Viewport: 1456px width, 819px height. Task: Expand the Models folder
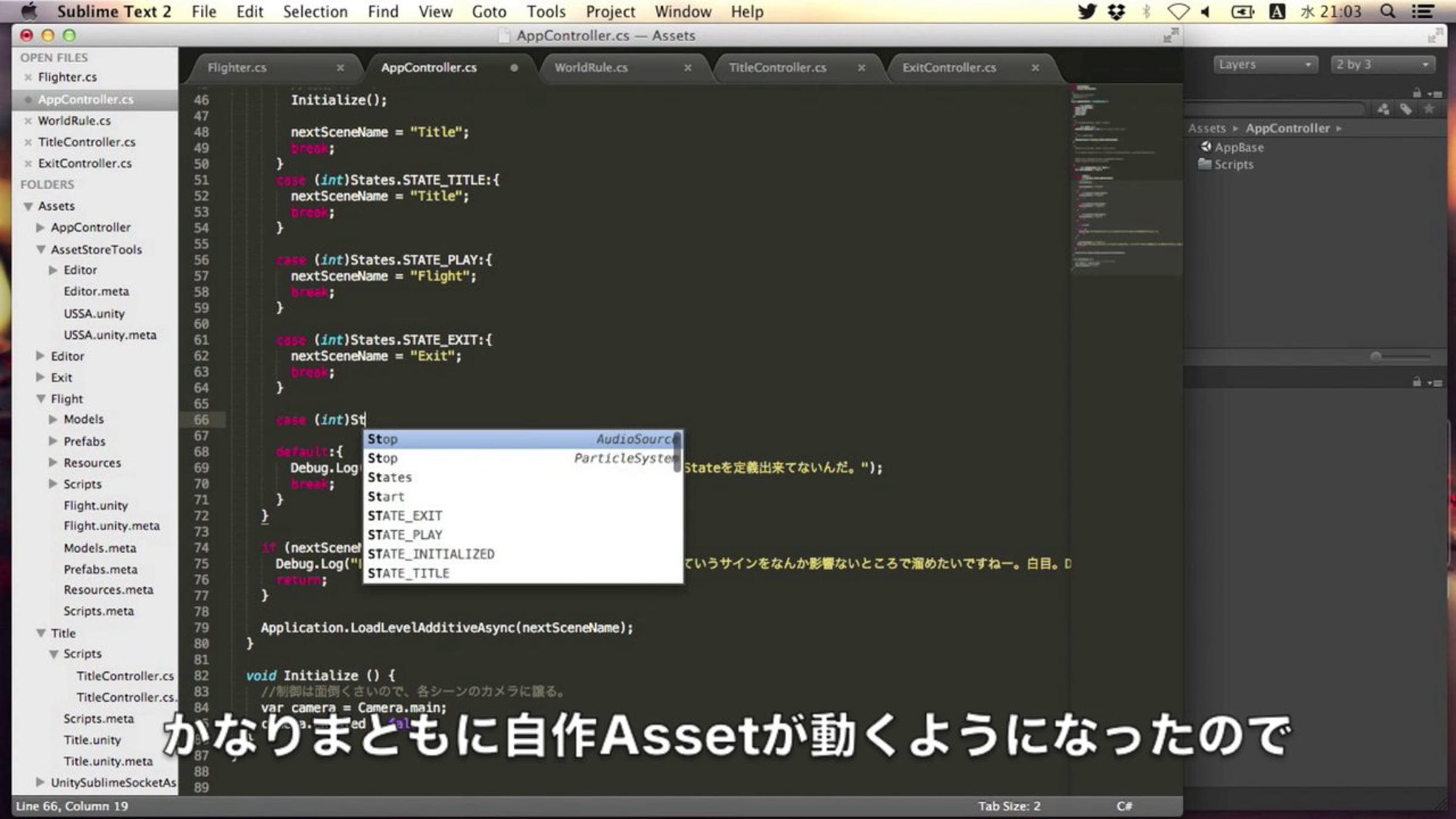(53, 419)
